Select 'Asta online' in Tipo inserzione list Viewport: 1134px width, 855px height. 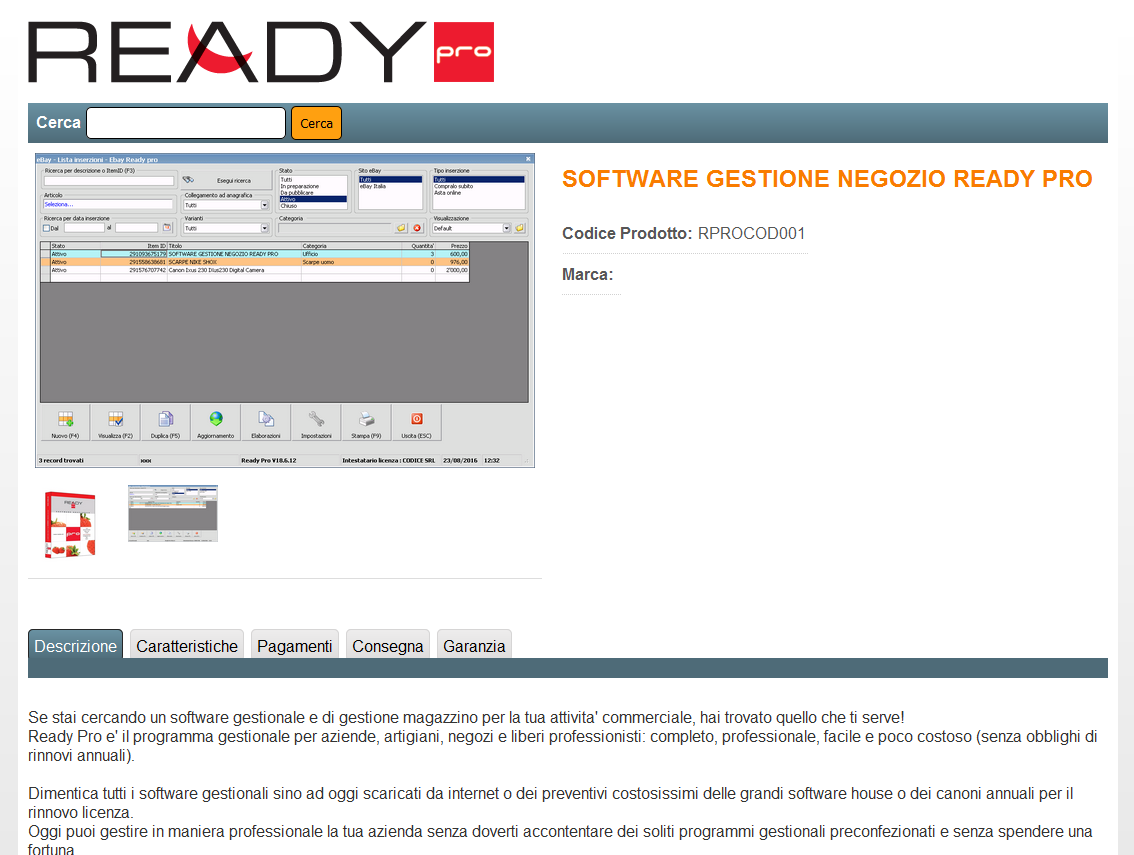[448, 193]
